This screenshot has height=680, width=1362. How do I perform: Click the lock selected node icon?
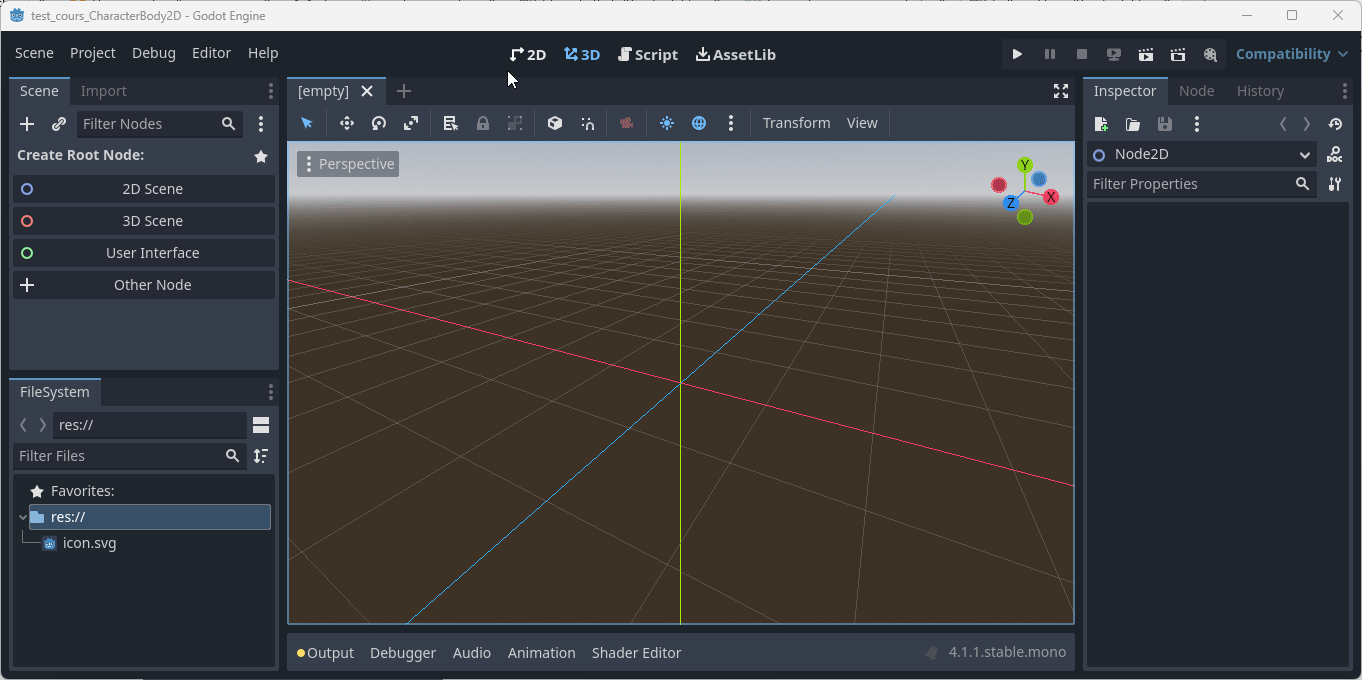pos(483,123)
